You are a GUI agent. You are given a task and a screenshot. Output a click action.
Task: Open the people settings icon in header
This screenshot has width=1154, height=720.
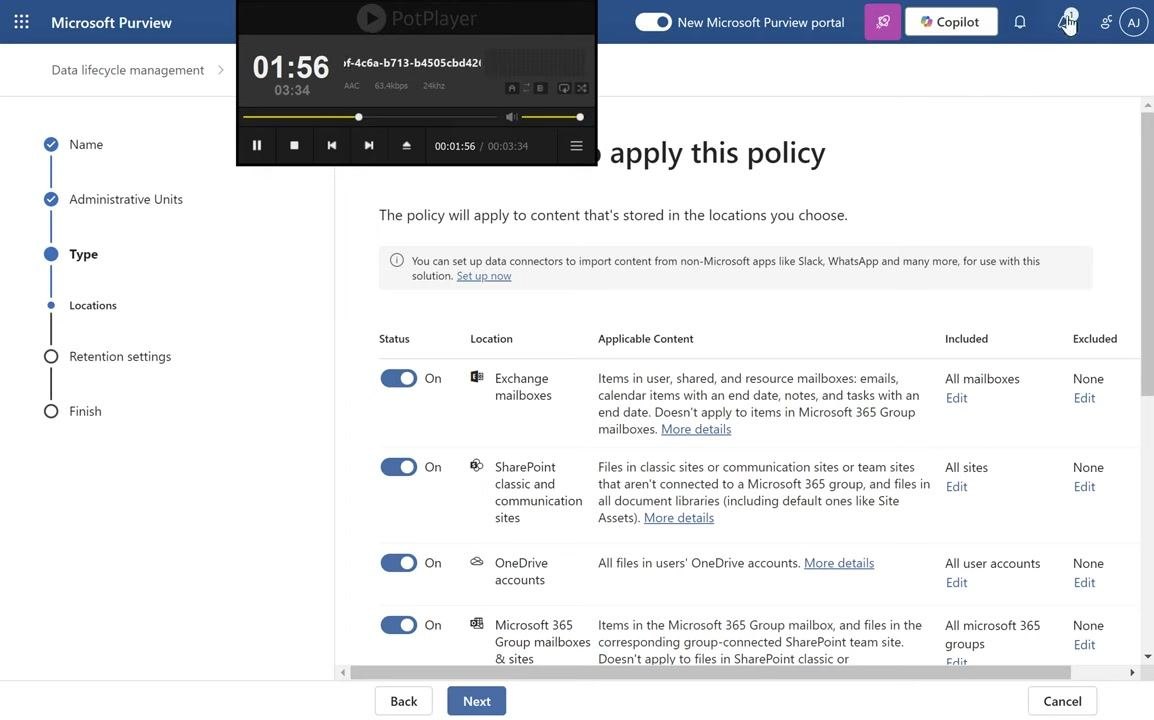1105,22
